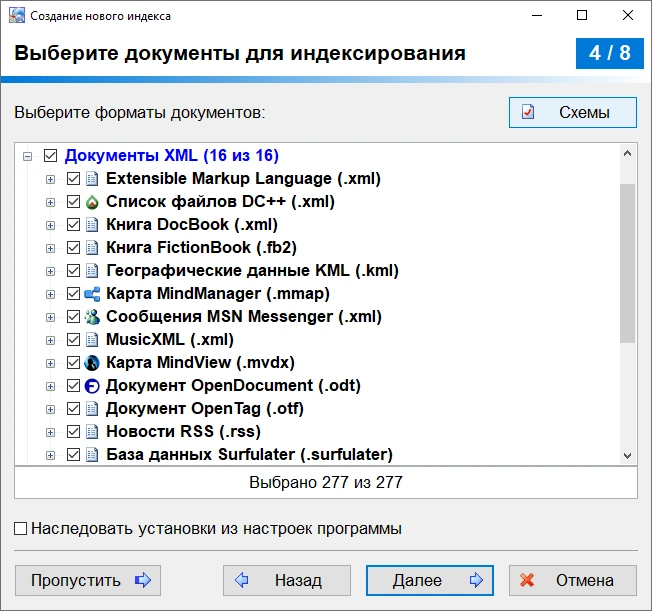Click the DC++ file list icon
The height and width of the screenshot is (611, 652).
point(92,202)
